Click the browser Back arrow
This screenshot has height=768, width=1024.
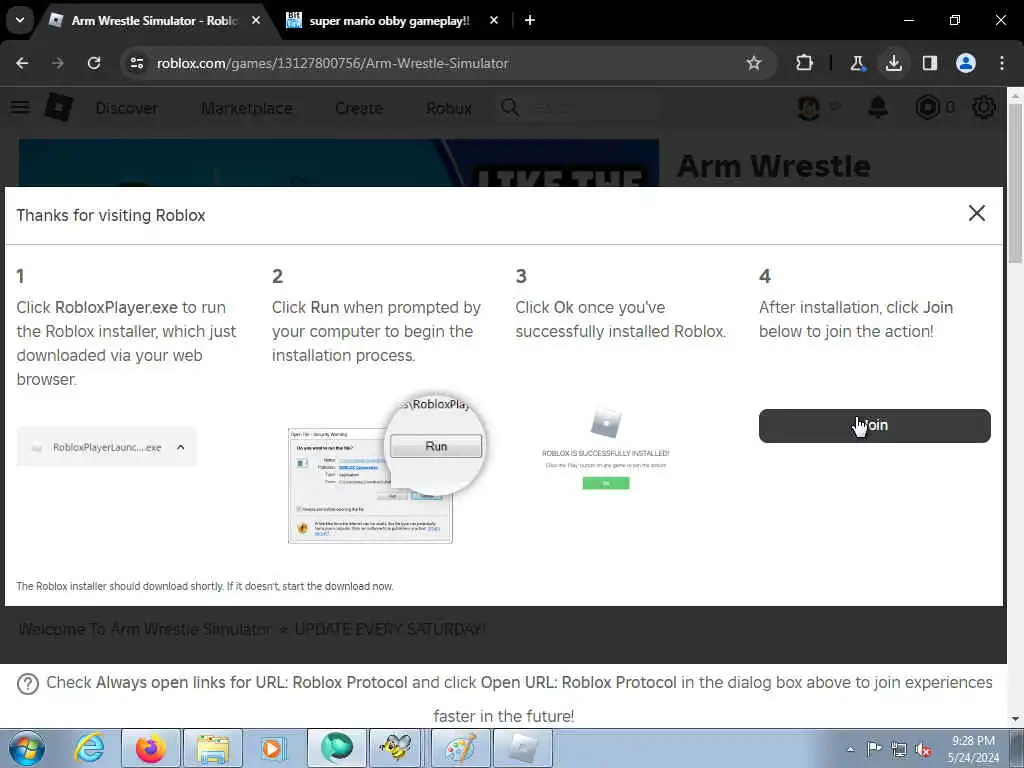pyautogui.click(x=22, y=63)
